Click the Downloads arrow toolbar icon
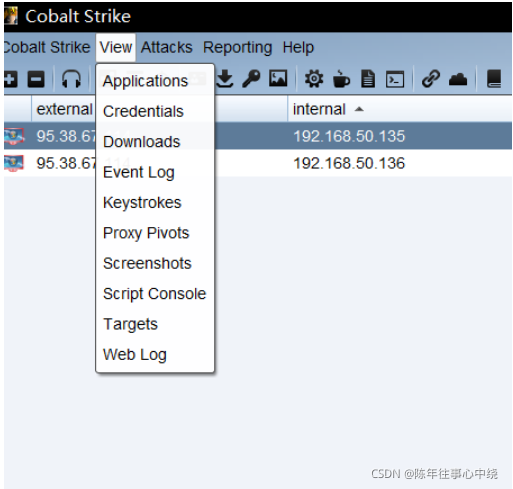513x489 pixels. (x=225, y=79)
